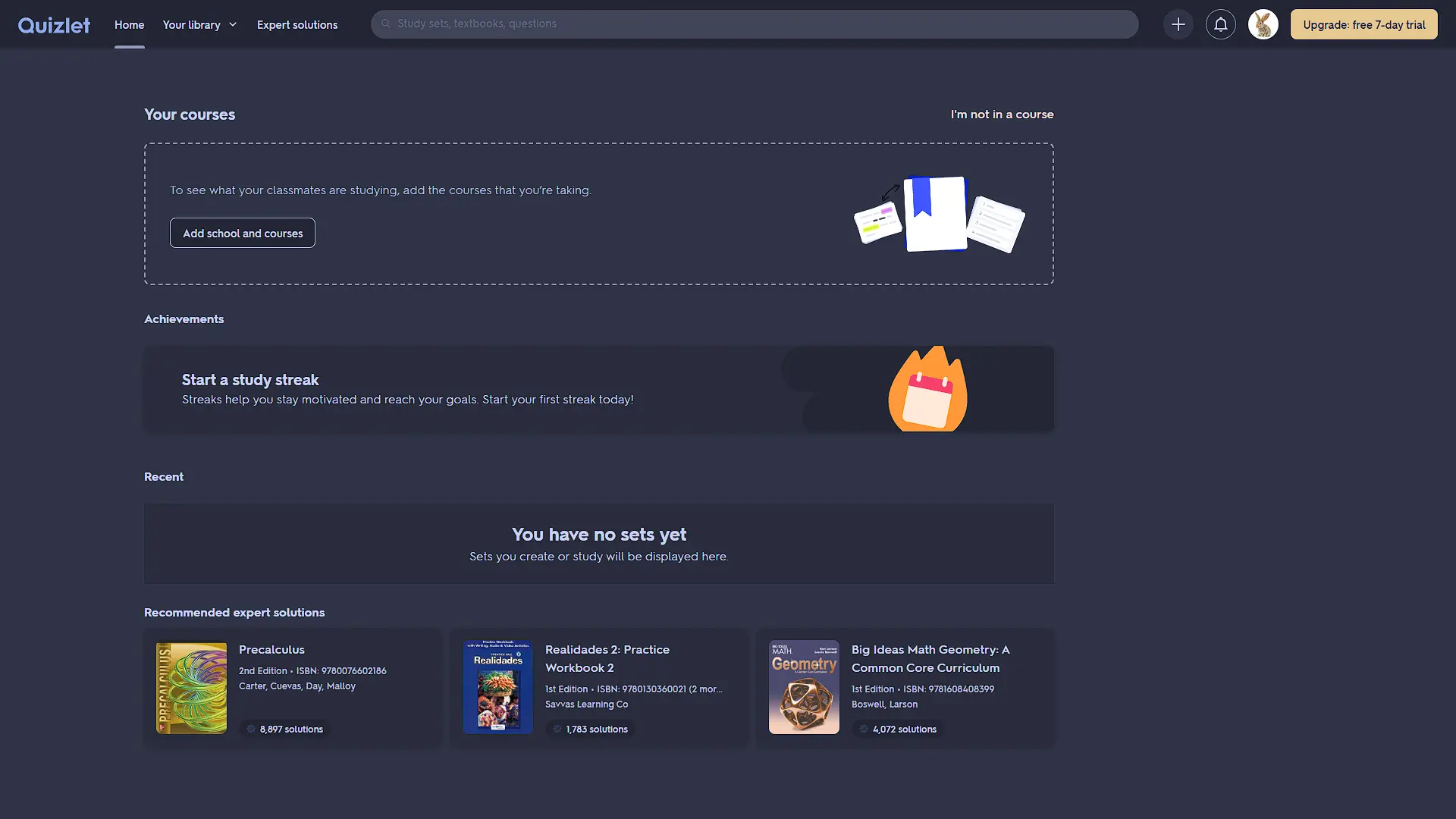
Task: Open notifications bell
Action: [1220, 24]
